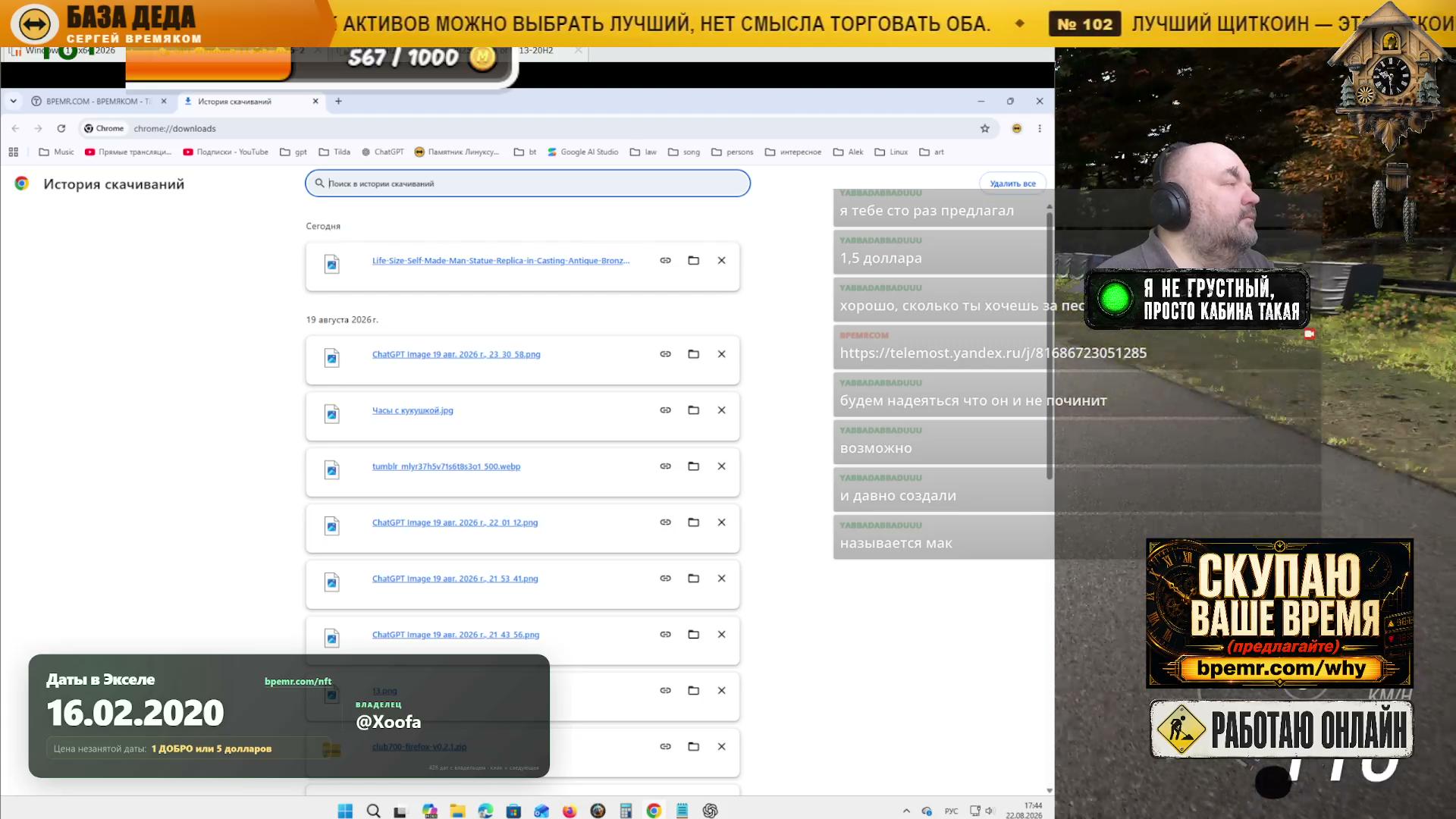
Task: Show Часы с кукушкой.jpg in folder
Action: pos(693,410)
